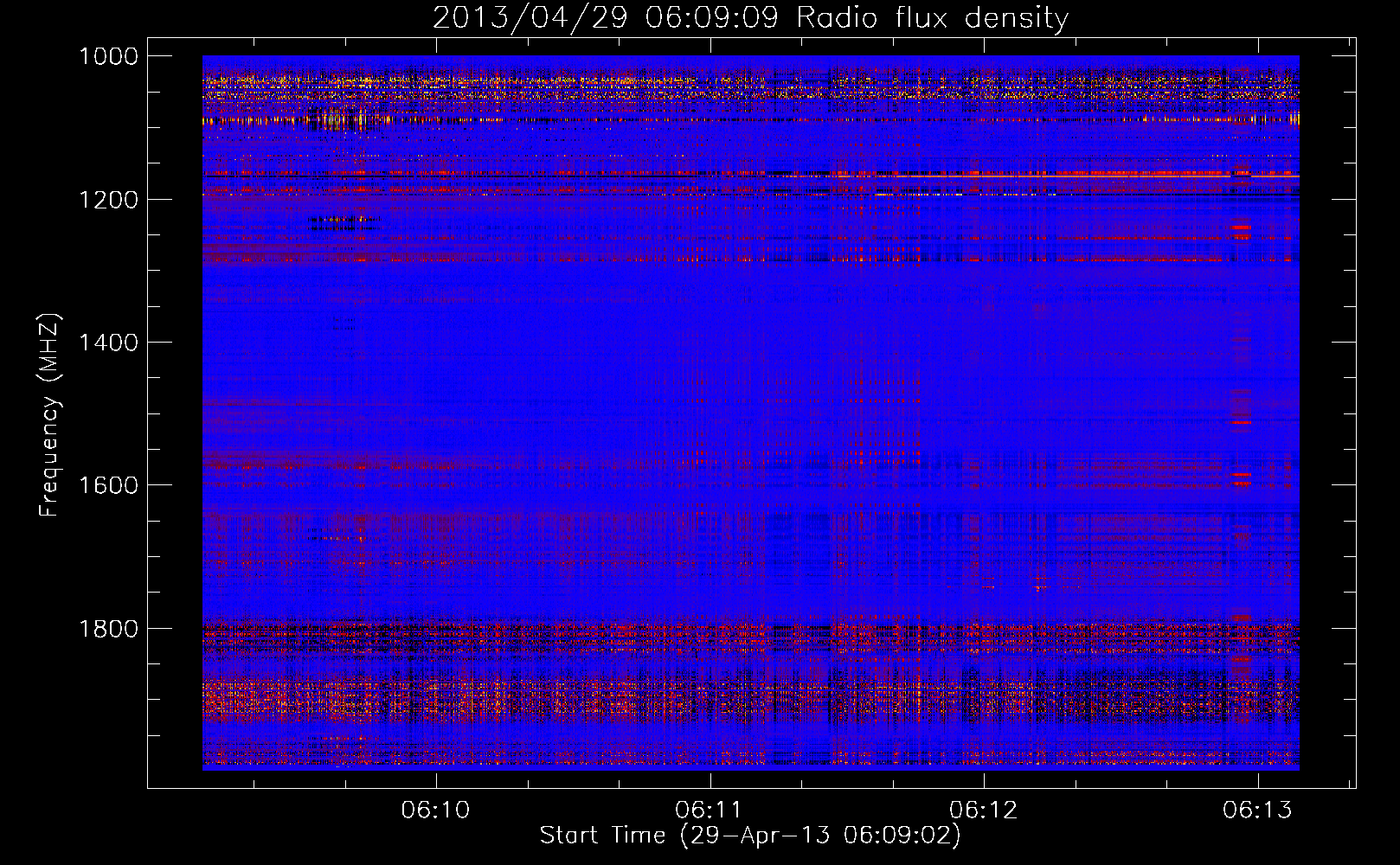
Task: Click the 06:12 time tick label
Action: 983,810
